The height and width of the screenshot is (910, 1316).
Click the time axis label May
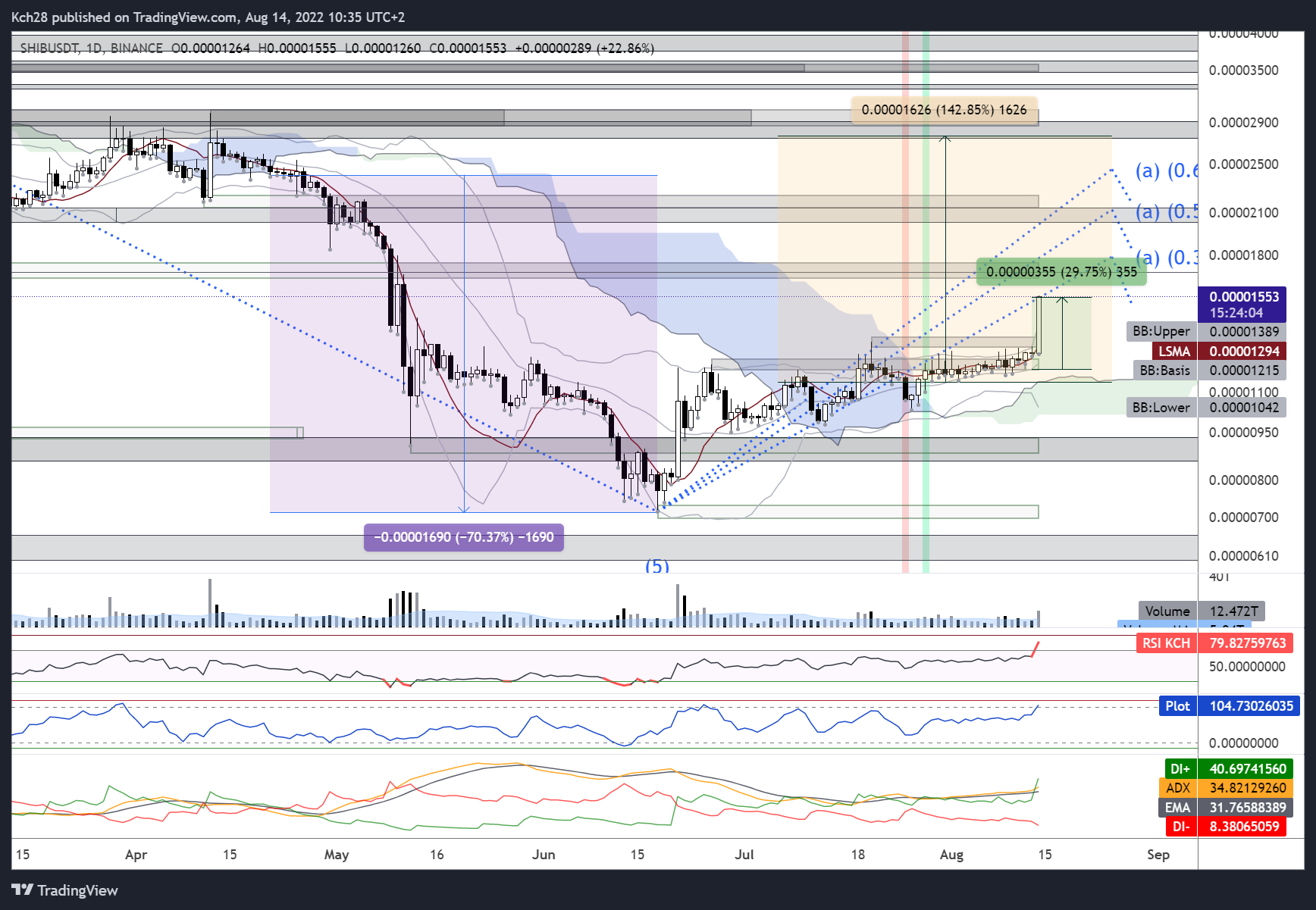coord(337,855)
